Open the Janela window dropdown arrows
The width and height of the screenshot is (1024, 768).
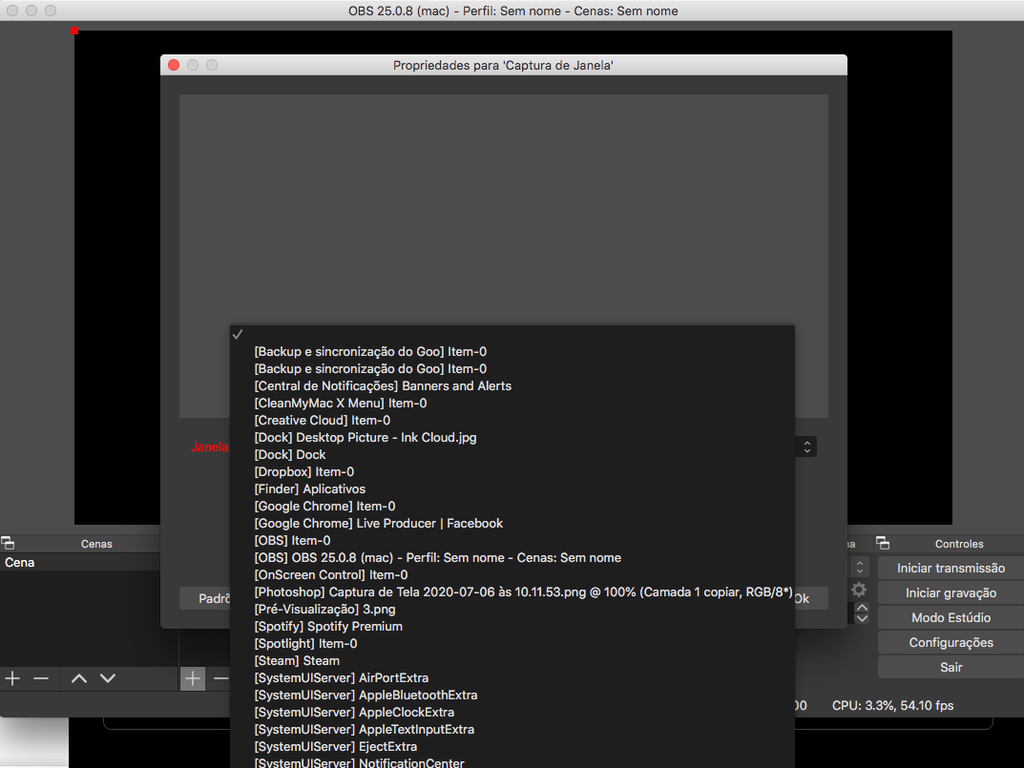pos(807,447)
